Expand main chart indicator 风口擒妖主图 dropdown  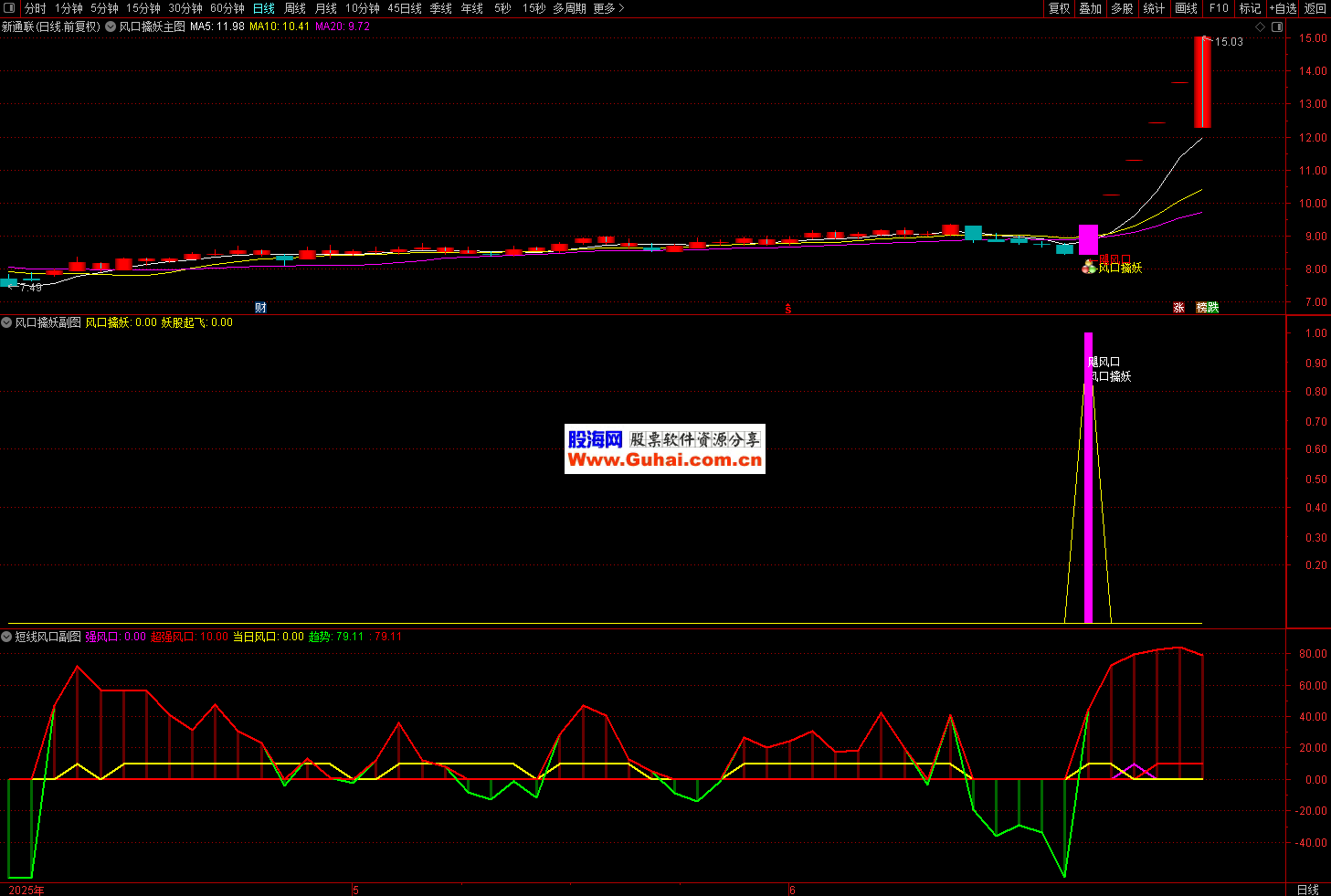coord(111,27)
